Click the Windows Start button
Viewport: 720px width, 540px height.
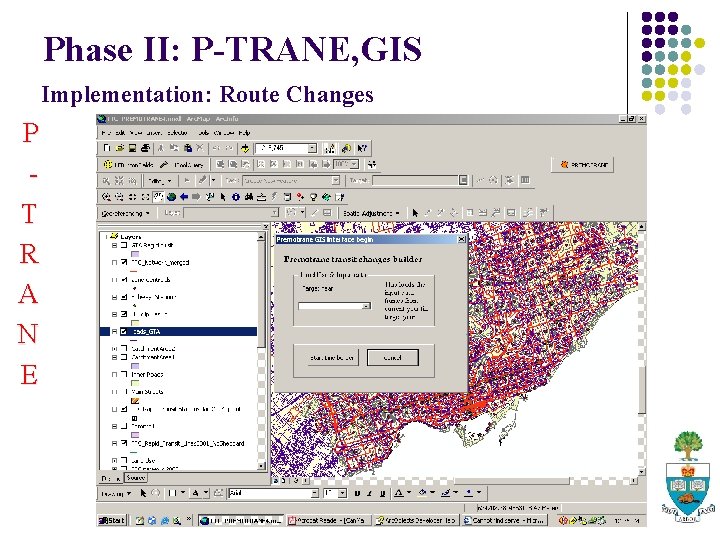tap(112, 520)
